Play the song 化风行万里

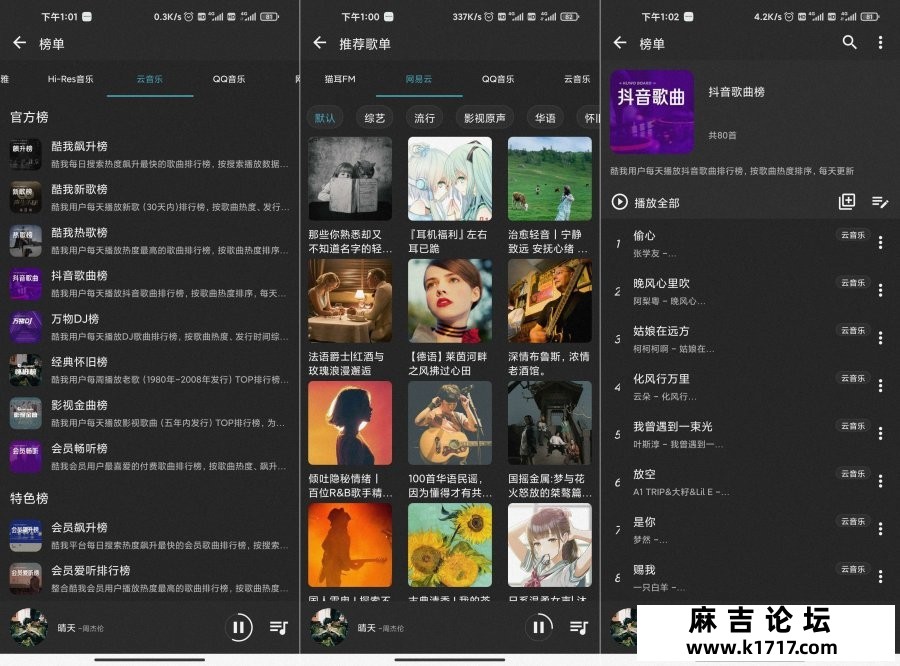click(750, 386)
